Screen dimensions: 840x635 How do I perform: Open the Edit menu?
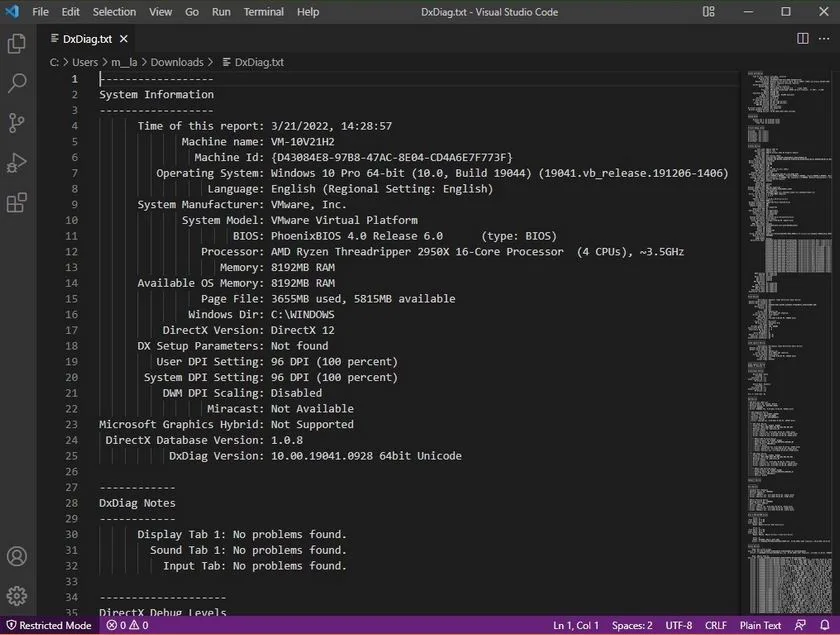(70, 12)
